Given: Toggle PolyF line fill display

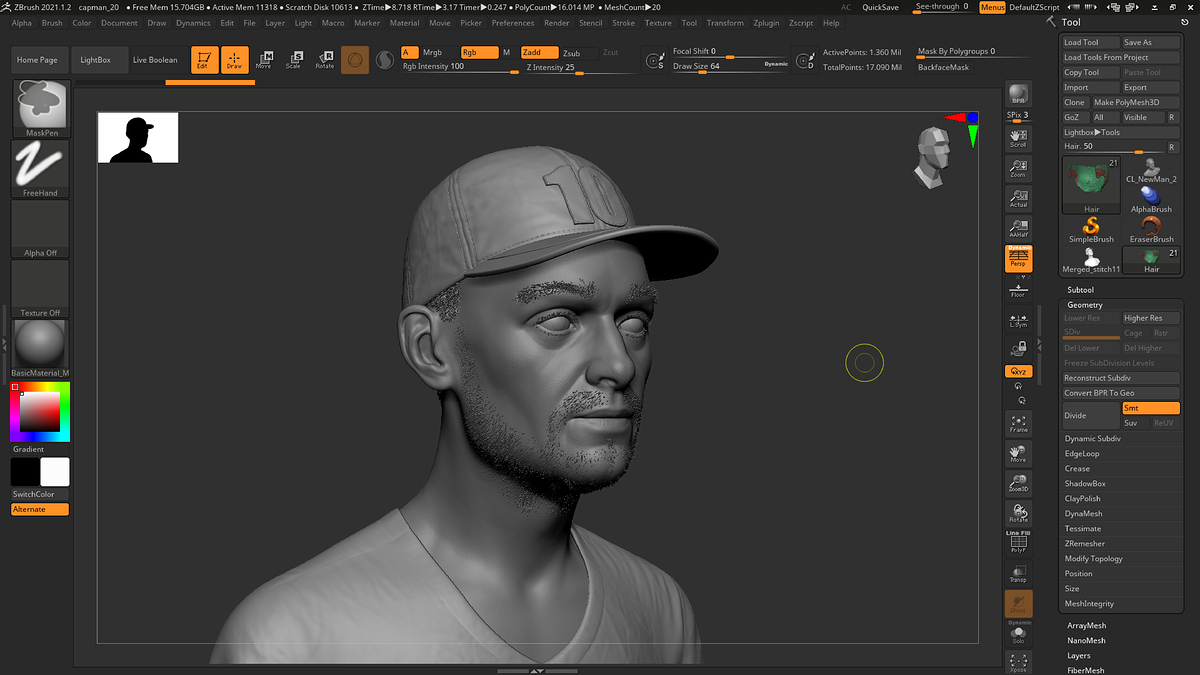Looking at the screenshot, I should (x=1018, y=543).
